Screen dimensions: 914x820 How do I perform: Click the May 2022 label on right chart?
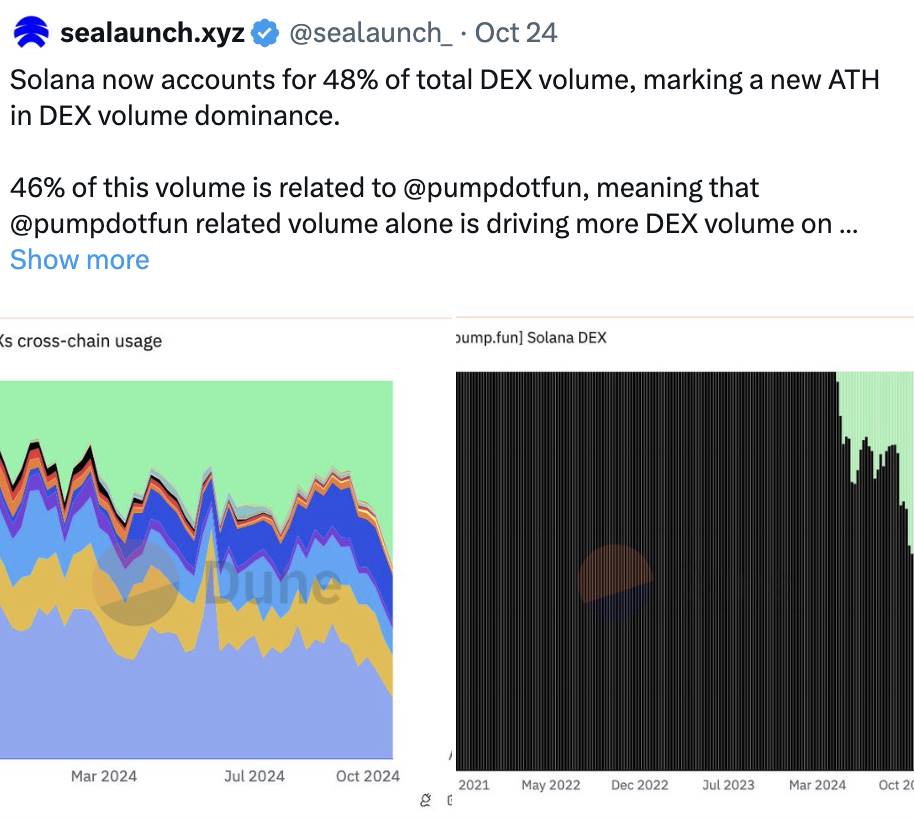(550, 785)
